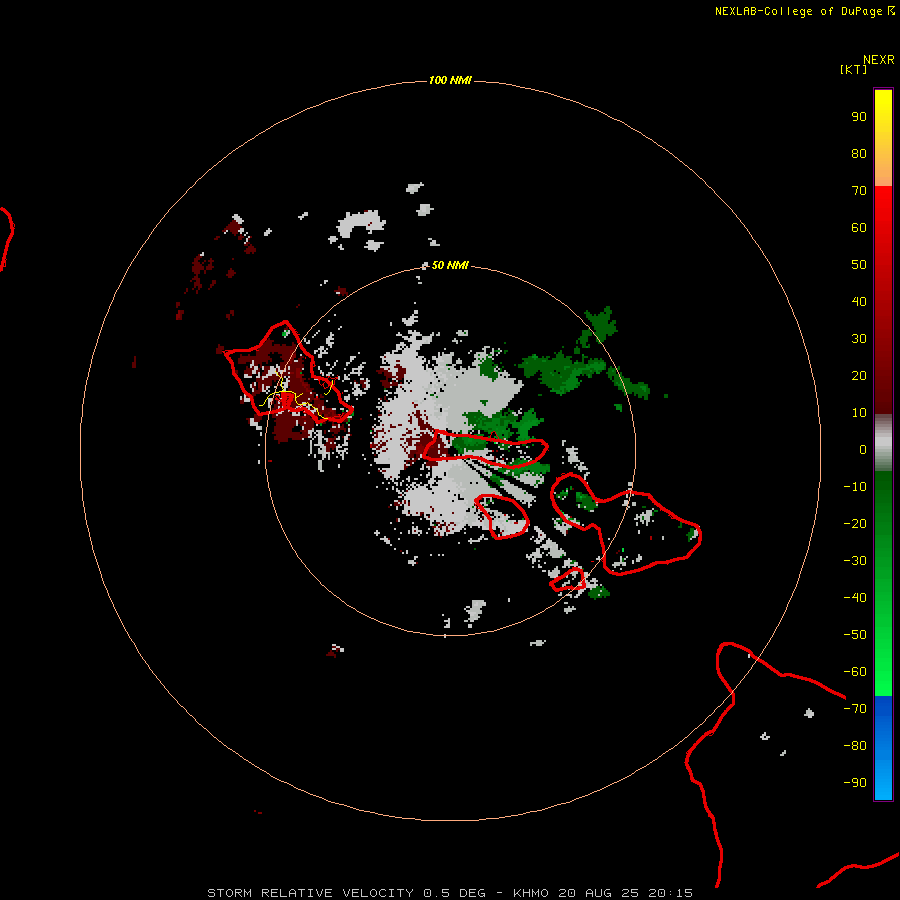The width and height of the screenshot is (900, 900).
Task: Click the 50 value on velocity scale
Action: click(859, 265)
